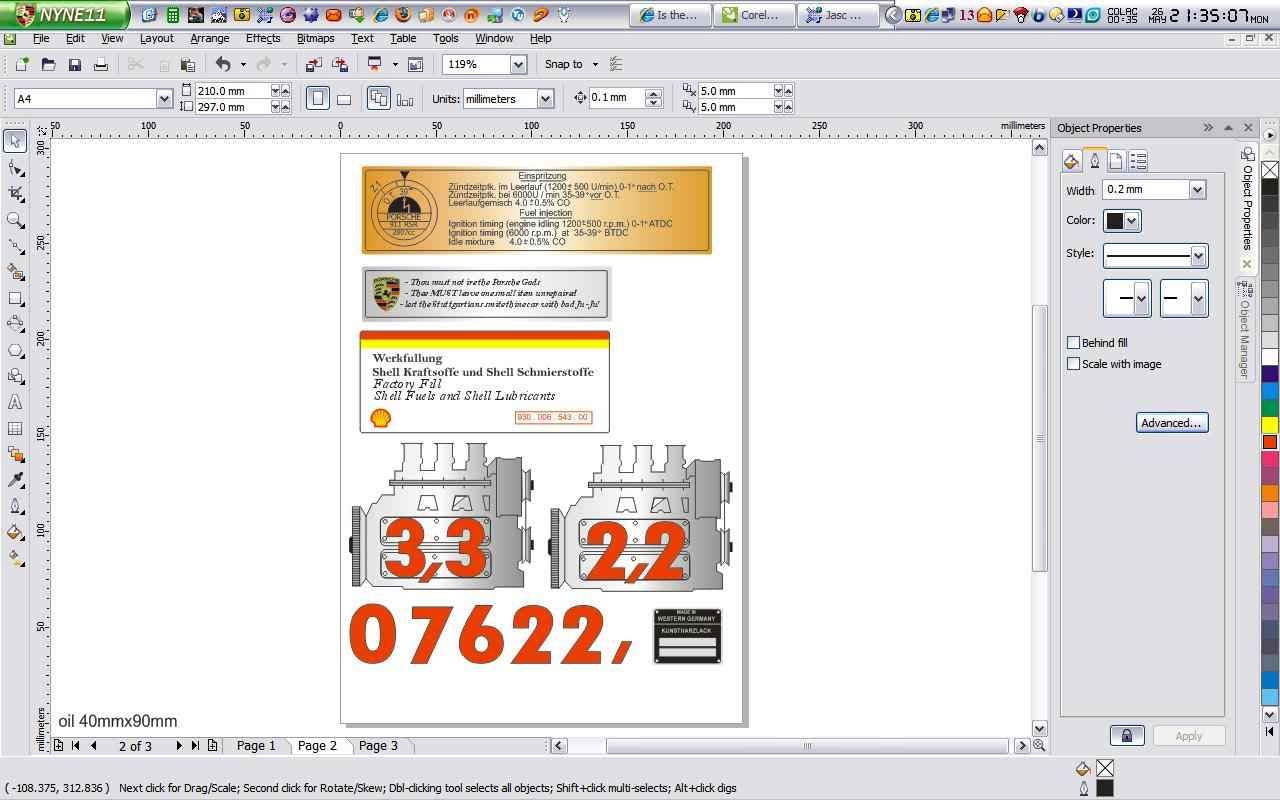Check the Scale with image option

tap(1073, 364)
